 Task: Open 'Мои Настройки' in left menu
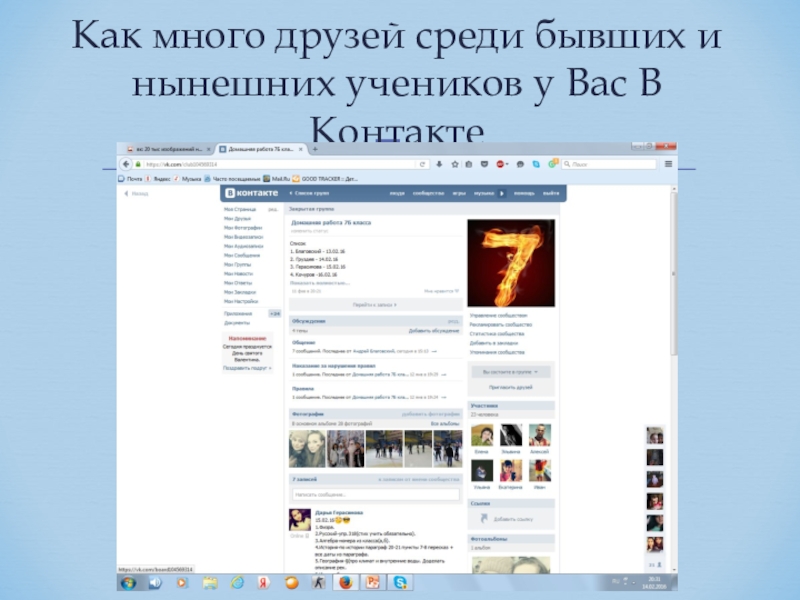(x=241, y=301)
